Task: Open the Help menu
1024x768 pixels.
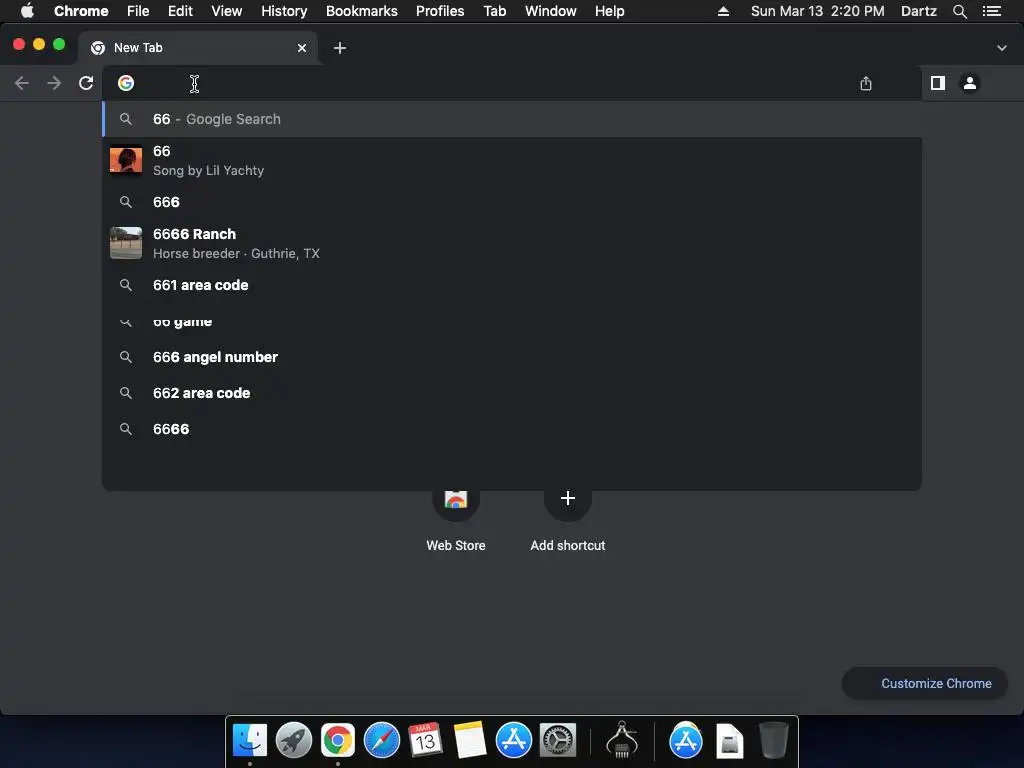Action: [x=609, y=11]
